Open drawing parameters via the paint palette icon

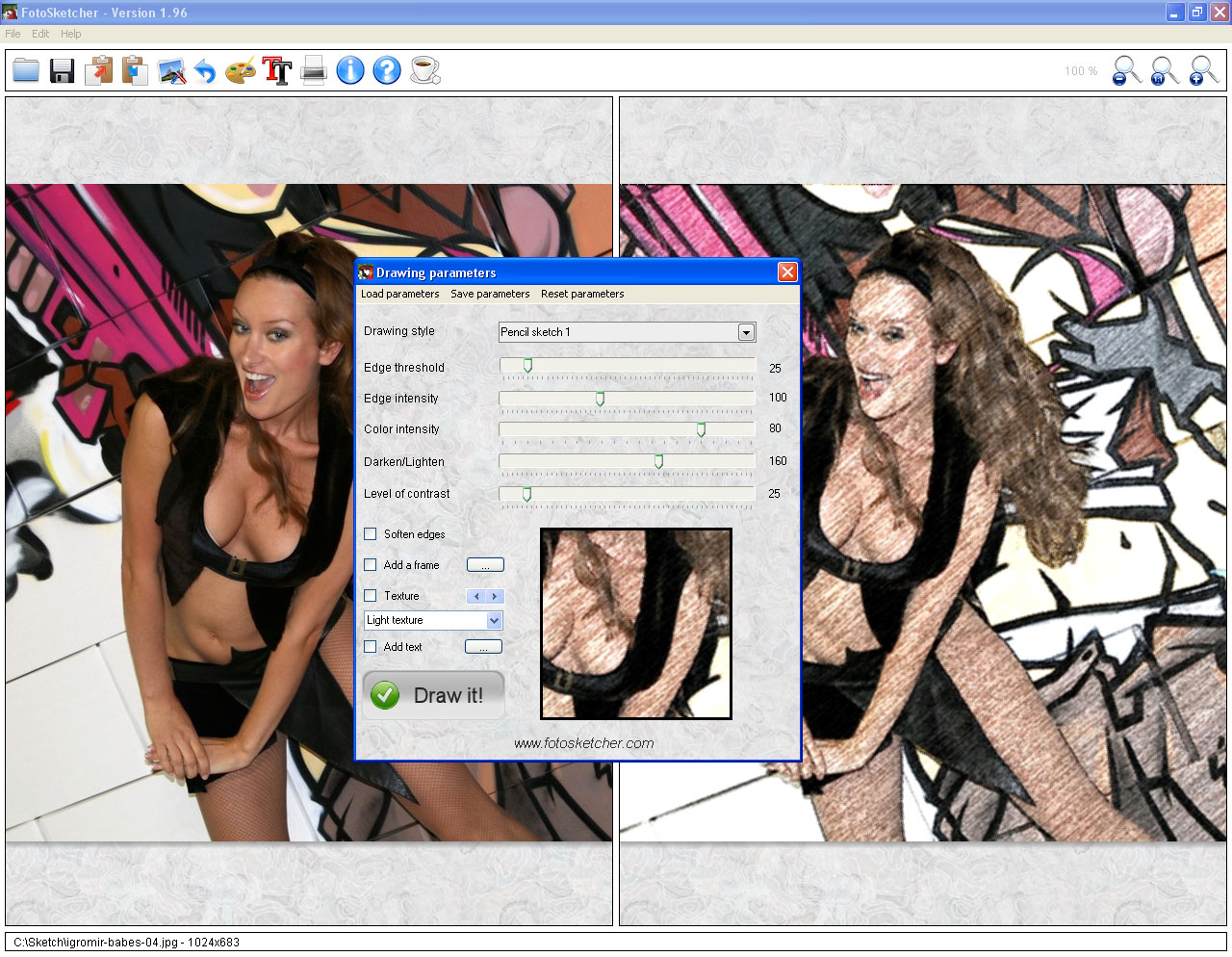pyautogui.click(x=241, y=71)
